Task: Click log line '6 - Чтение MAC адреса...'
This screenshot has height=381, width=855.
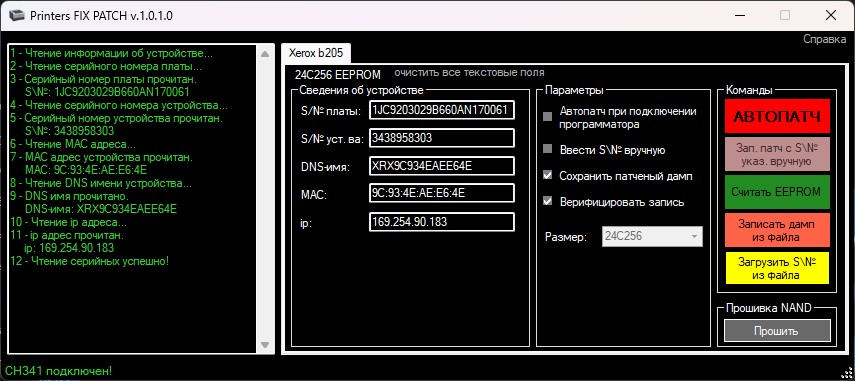Action: 73,144
